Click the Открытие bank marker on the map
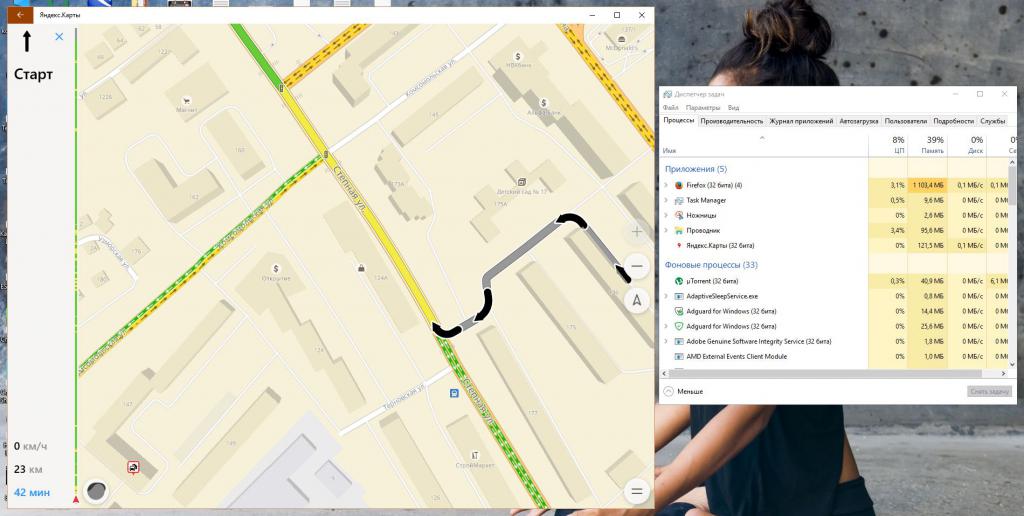 [276, 268]
